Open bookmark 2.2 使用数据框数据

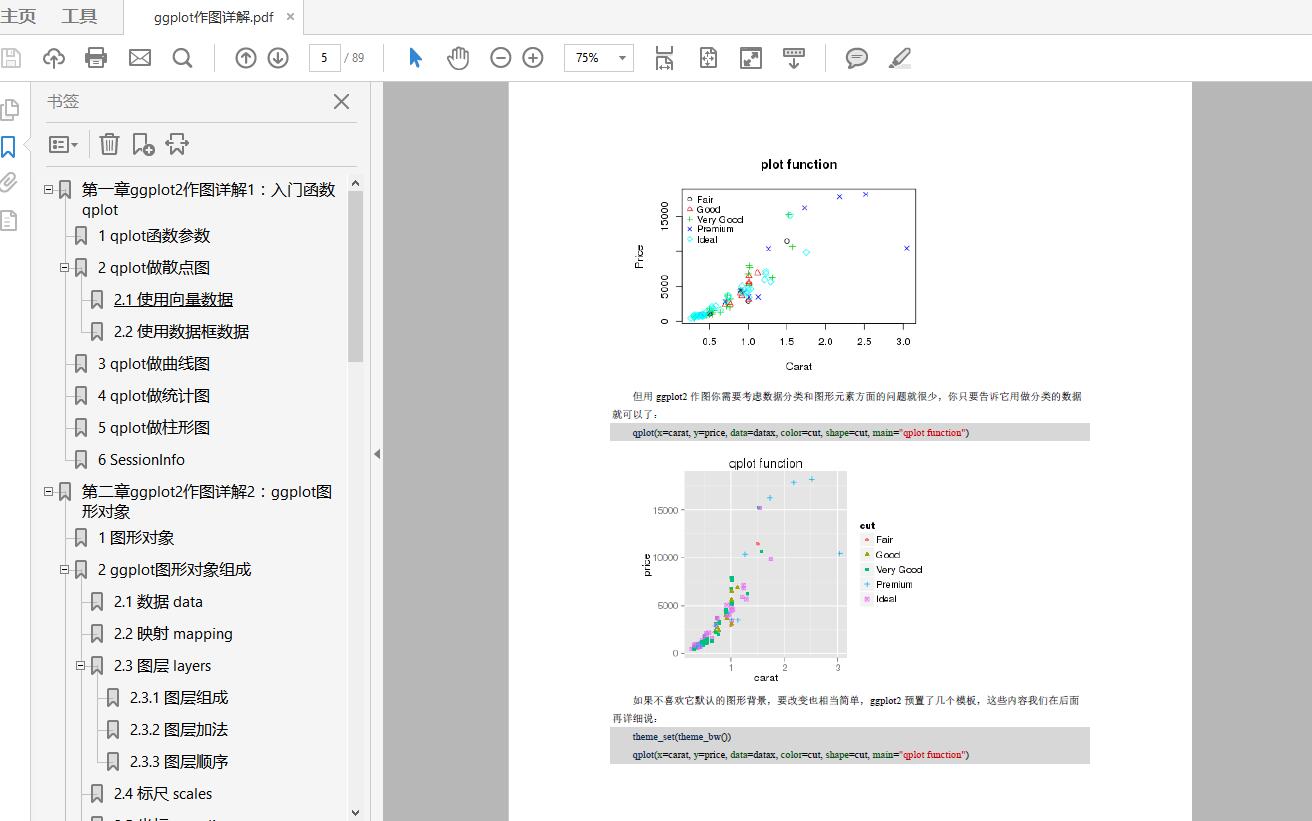[x=181, y=332]
